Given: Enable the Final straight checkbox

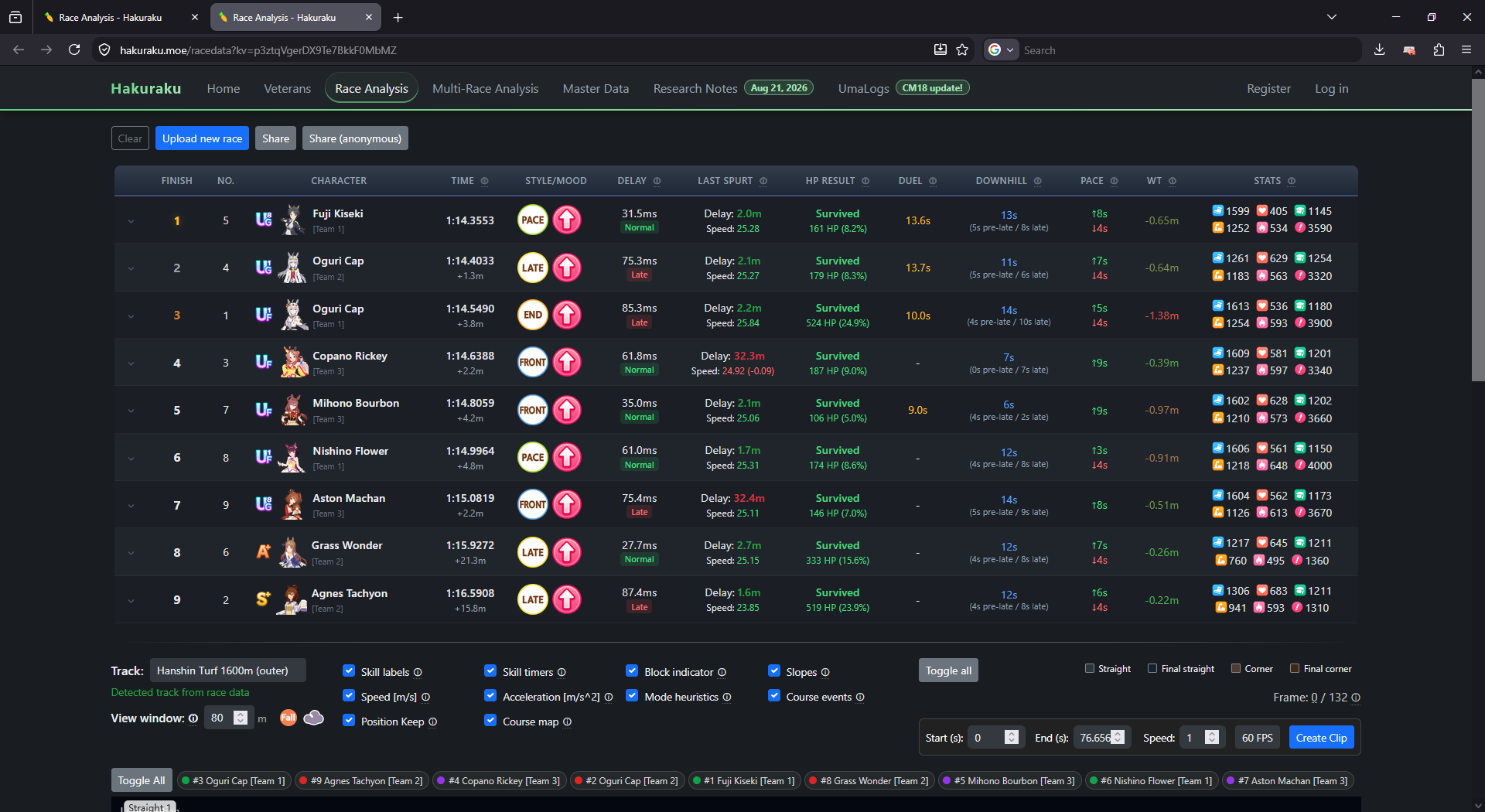Looking at the screenshot, I should pos(1152,668).
